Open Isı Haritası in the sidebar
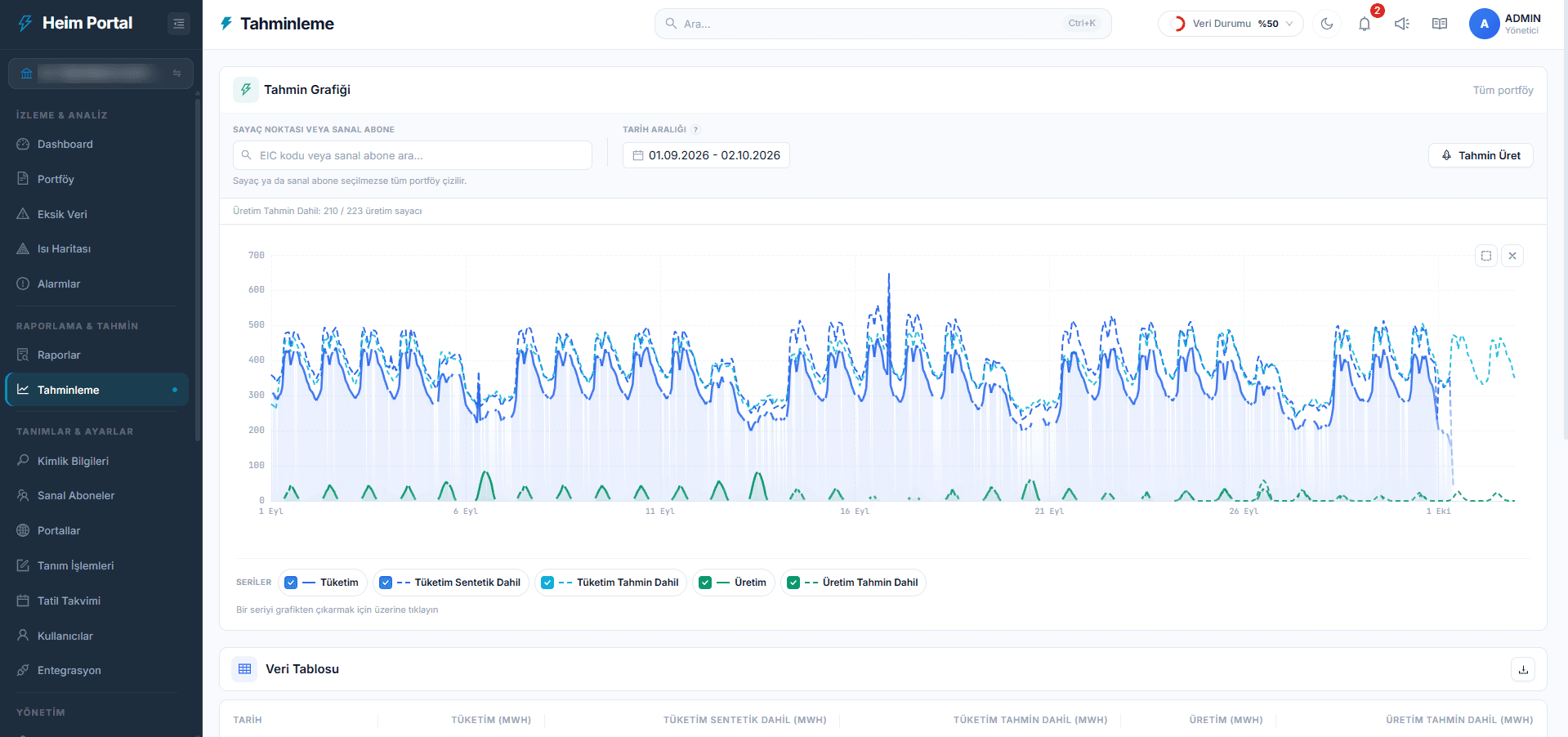This screenshot has height=737, width=1568. tap(96, 249)
